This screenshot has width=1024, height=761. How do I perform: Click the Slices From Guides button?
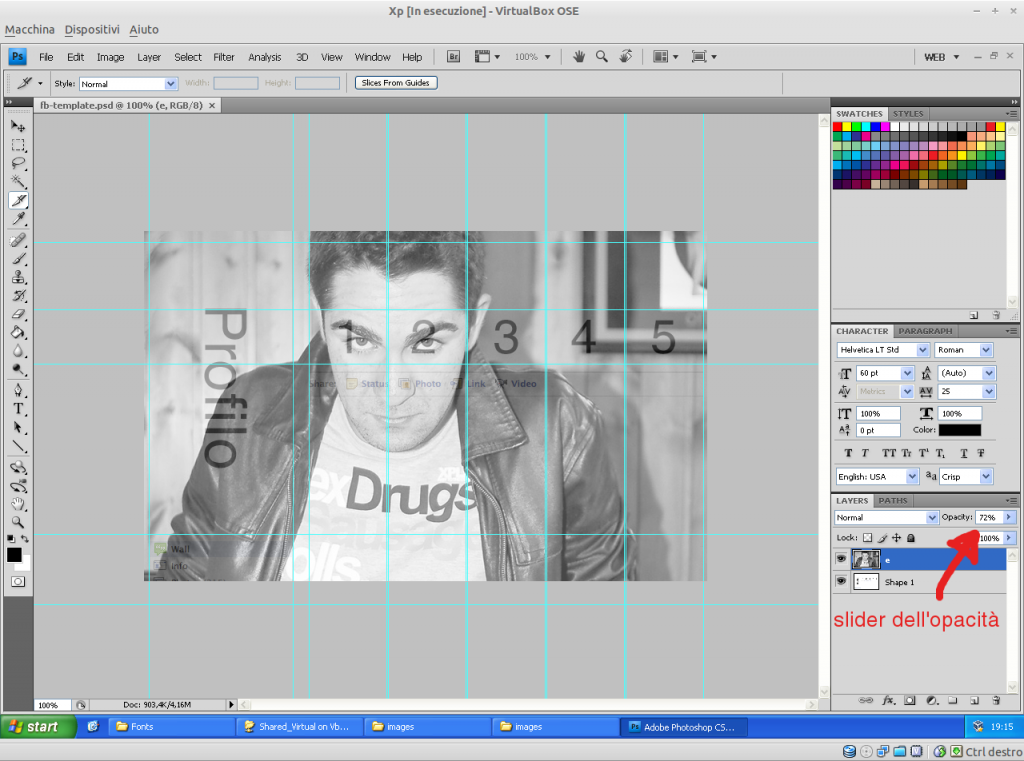point(396,83)
